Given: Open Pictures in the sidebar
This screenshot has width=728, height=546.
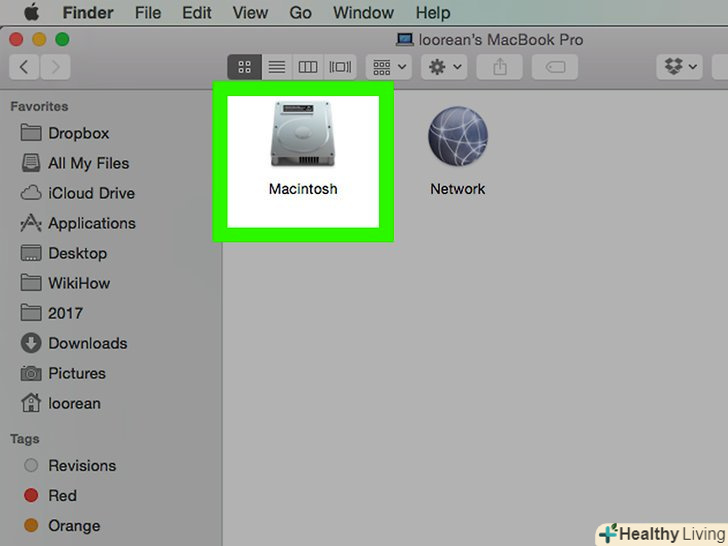Looking at the screenshot, I should click(63, 373).
